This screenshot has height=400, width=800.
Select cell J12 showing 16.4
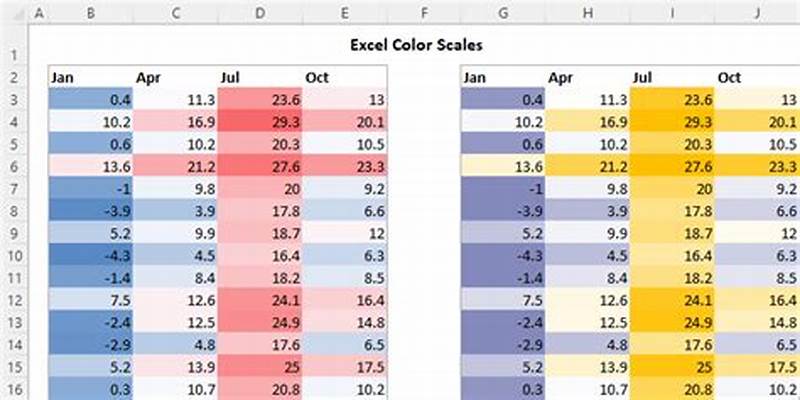(x=757, y=300)
